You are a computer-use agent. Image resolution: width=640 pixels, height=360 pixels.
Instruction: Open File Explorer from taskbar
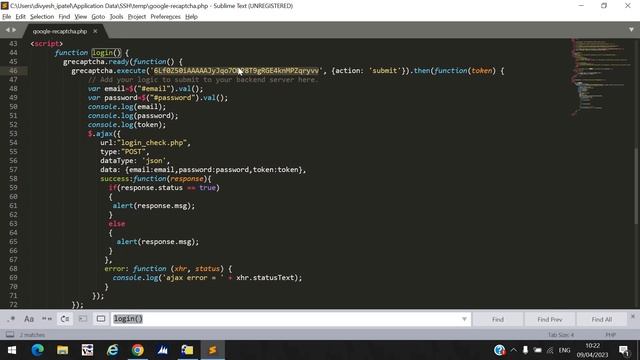tap(62, 350)
